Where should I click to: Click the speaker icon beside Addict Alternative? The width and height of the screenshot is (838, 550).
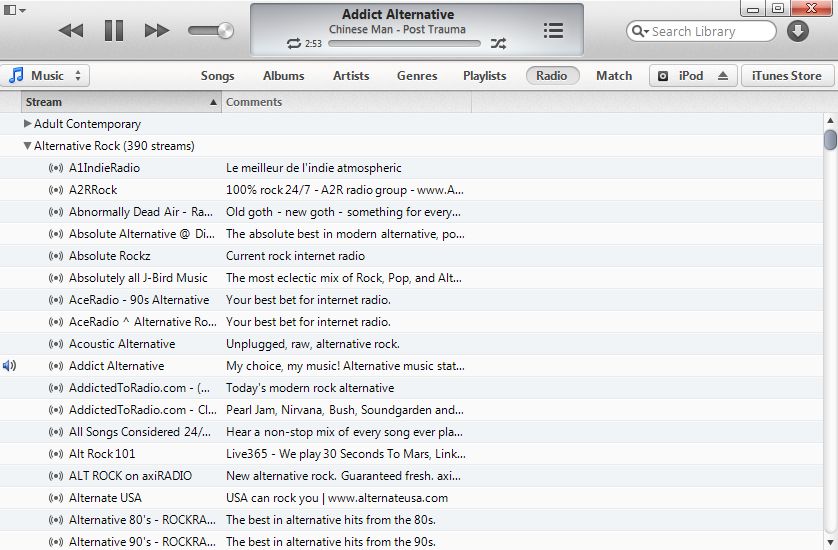tap(10, 366)
